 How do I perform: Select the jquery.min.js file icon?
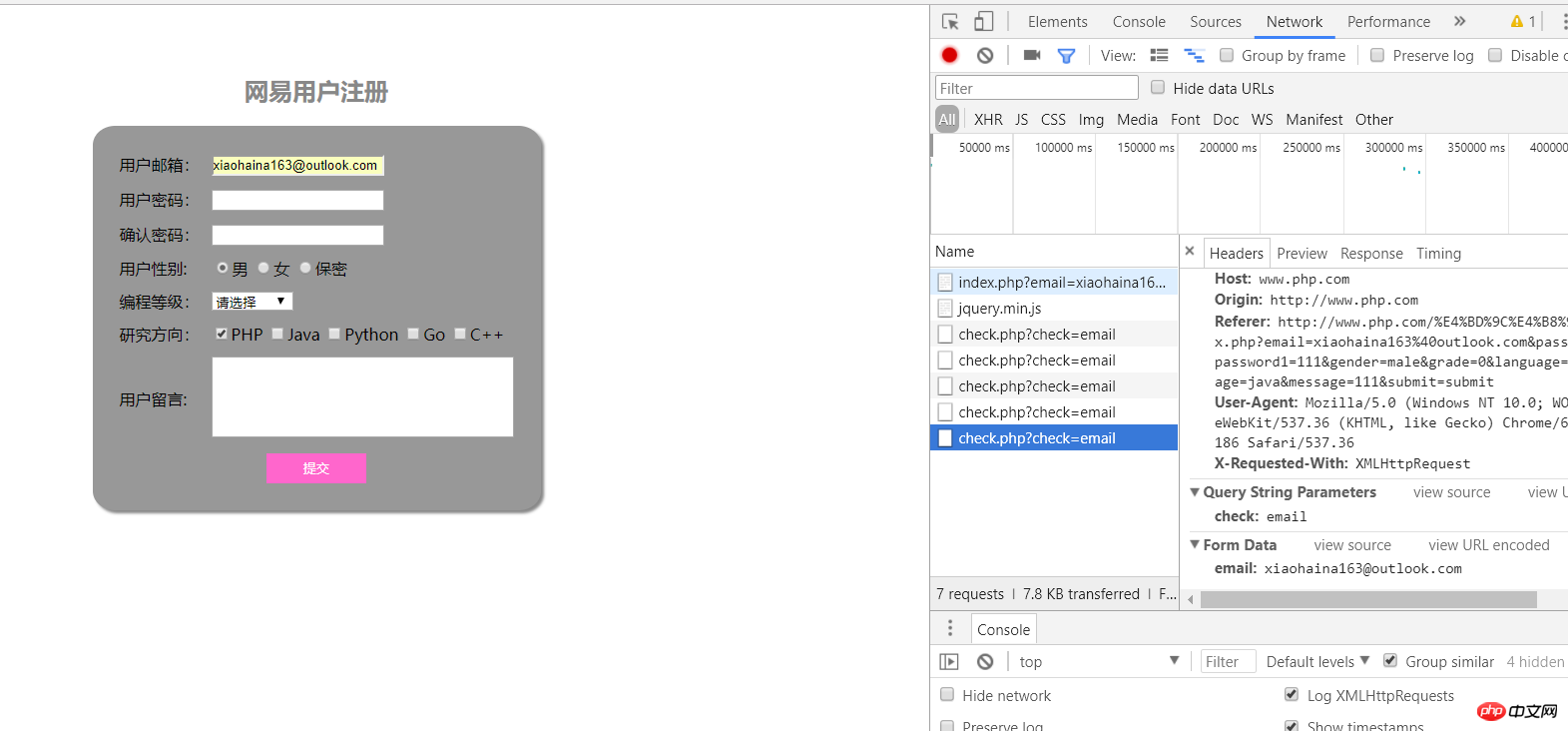point(945,308)
